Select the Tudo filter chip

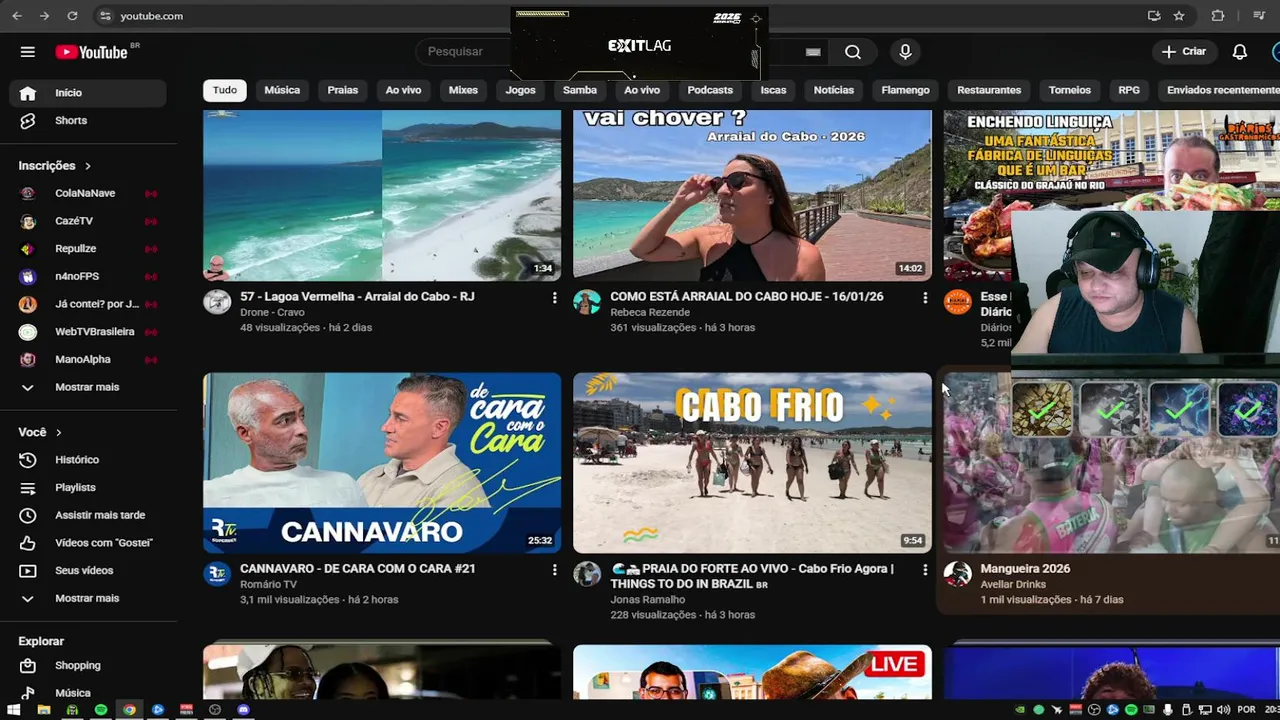pyautogui.click(x=225, y=90)
